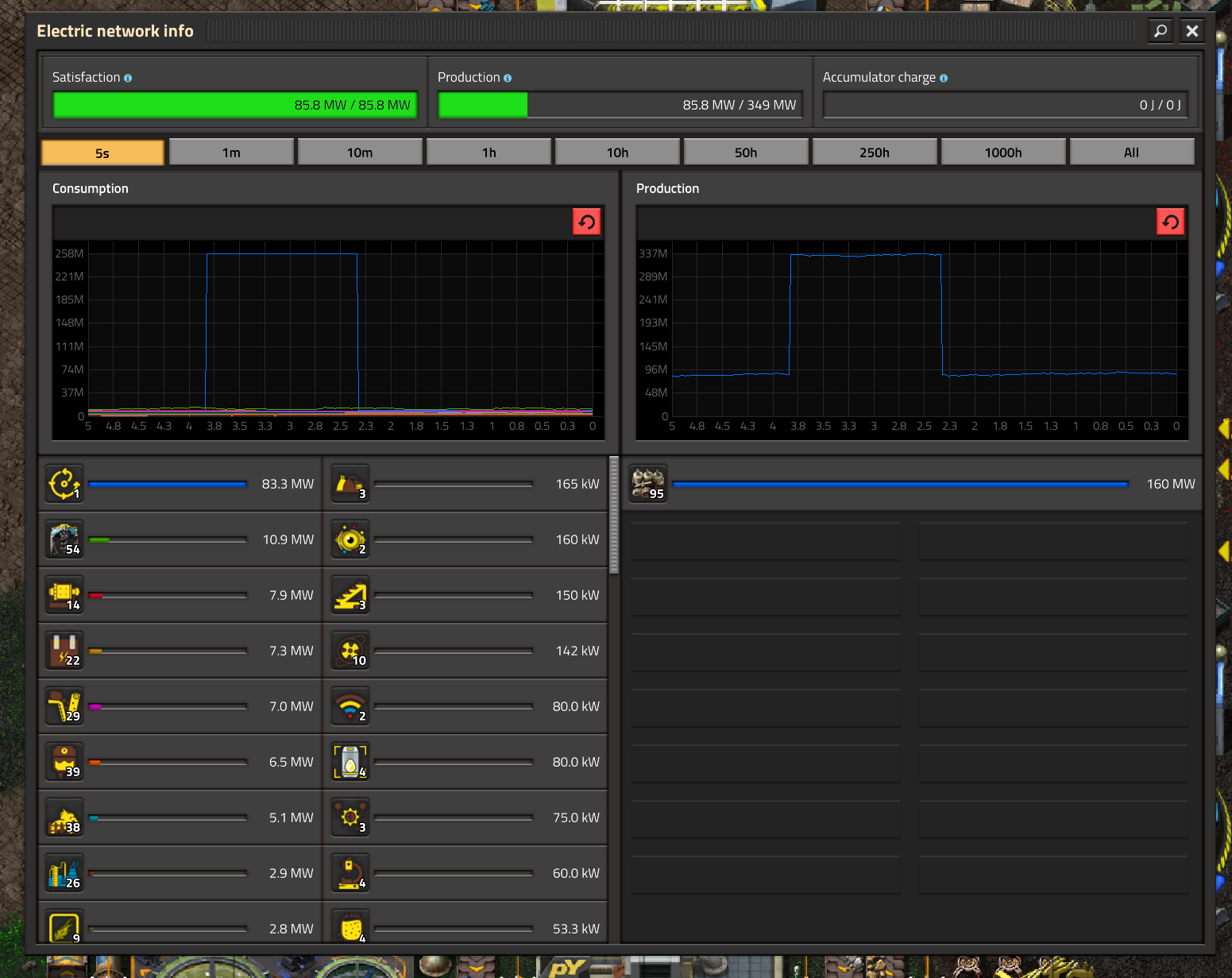Click the info icon beside Accumulator charge
This screenshot has width=1232, height=978.
click(x=944, y=78)
